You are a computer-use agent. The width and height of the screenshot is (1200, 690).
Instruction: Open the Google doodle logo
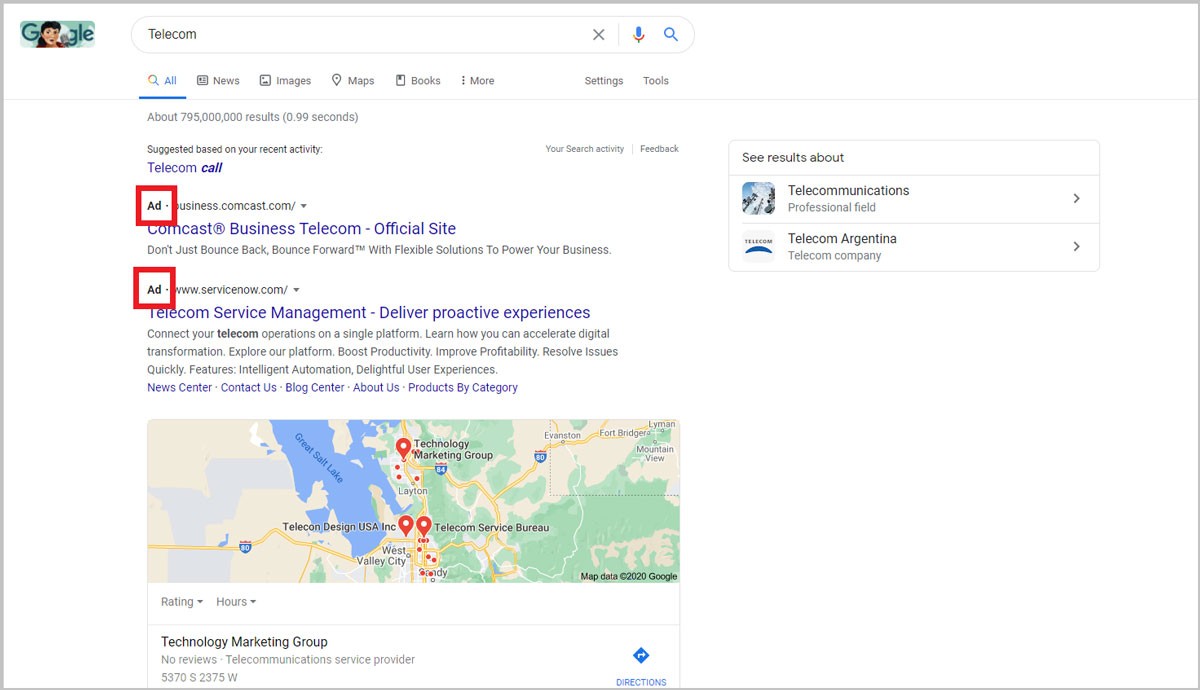pyautogui.click(x=57, y=34)
